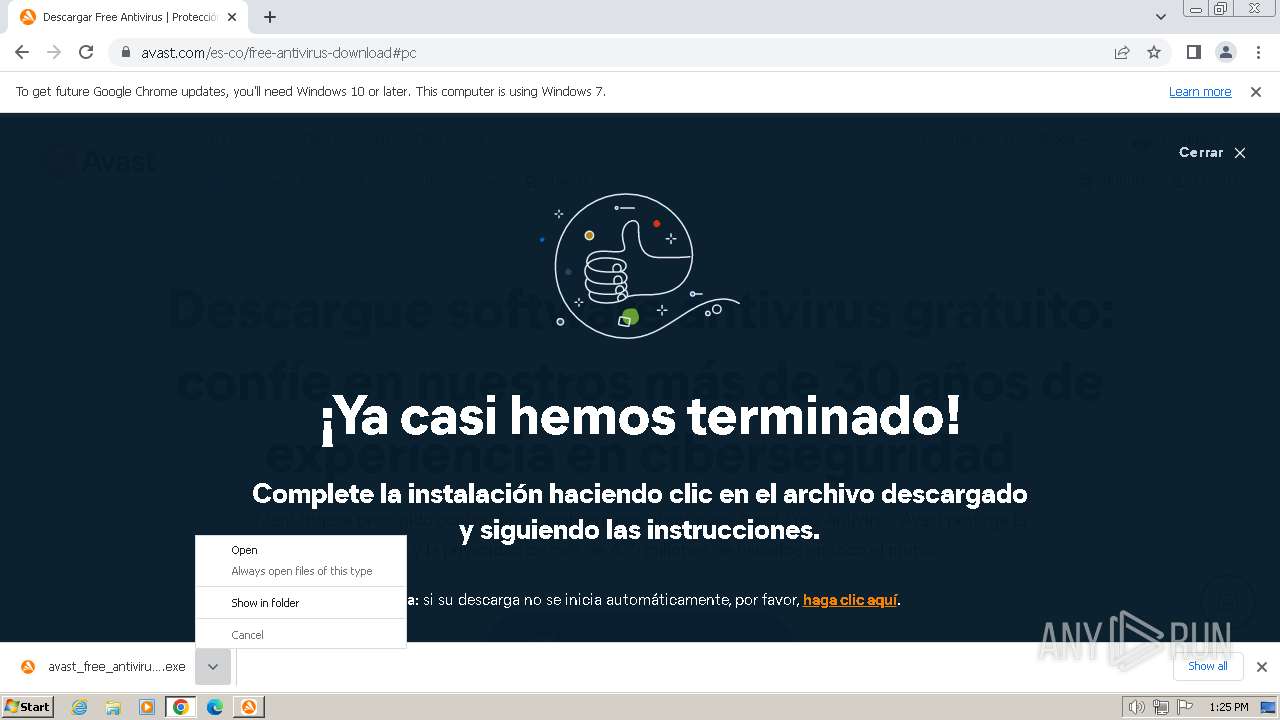Select Cancel in the download menu

301,635
